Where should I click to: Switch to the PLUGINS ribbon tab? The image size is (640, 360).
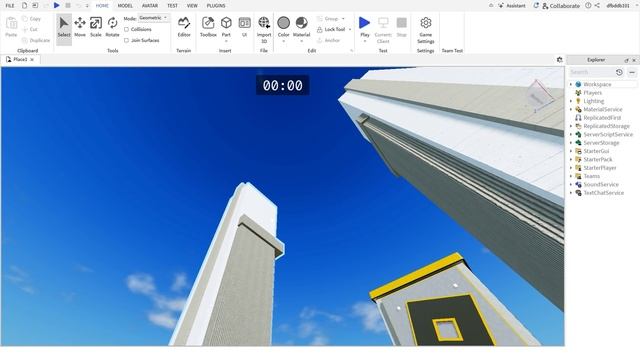pyautogui.click(x=216, y=6)
